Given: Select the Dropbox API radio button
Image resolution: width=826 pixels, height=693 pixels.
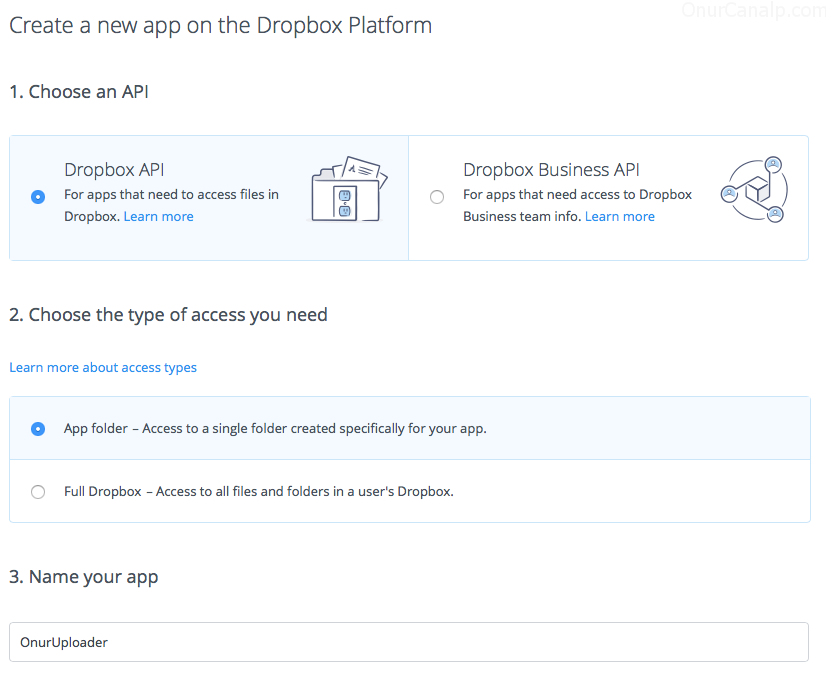Looking at the screenshot, I should [38, 196].
